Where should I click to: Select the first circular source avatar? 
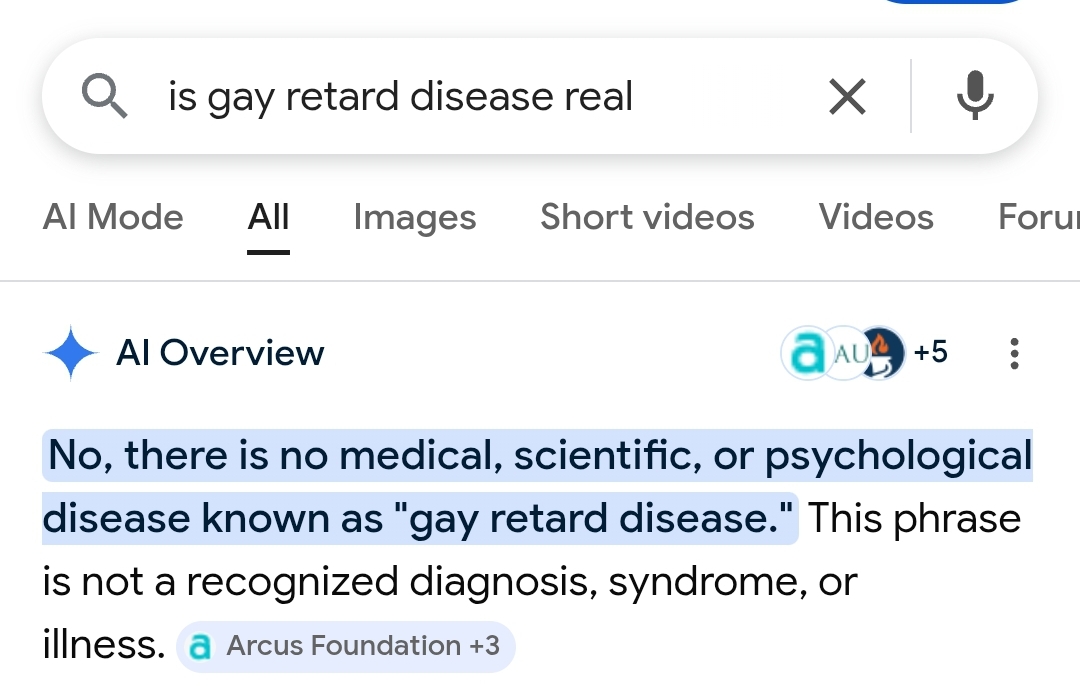click(806, 352)
